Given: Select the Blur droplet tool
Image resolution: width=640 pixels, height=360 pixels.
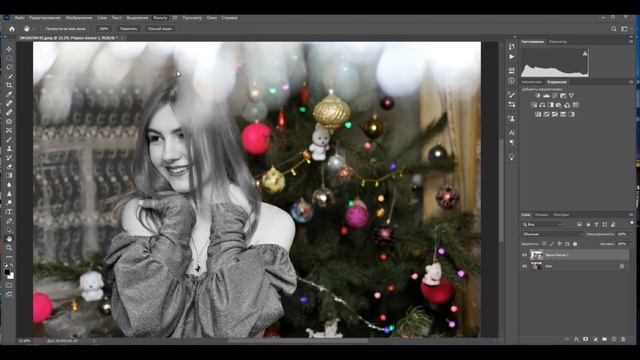Looking at the screenshot, I should point(9,184).
